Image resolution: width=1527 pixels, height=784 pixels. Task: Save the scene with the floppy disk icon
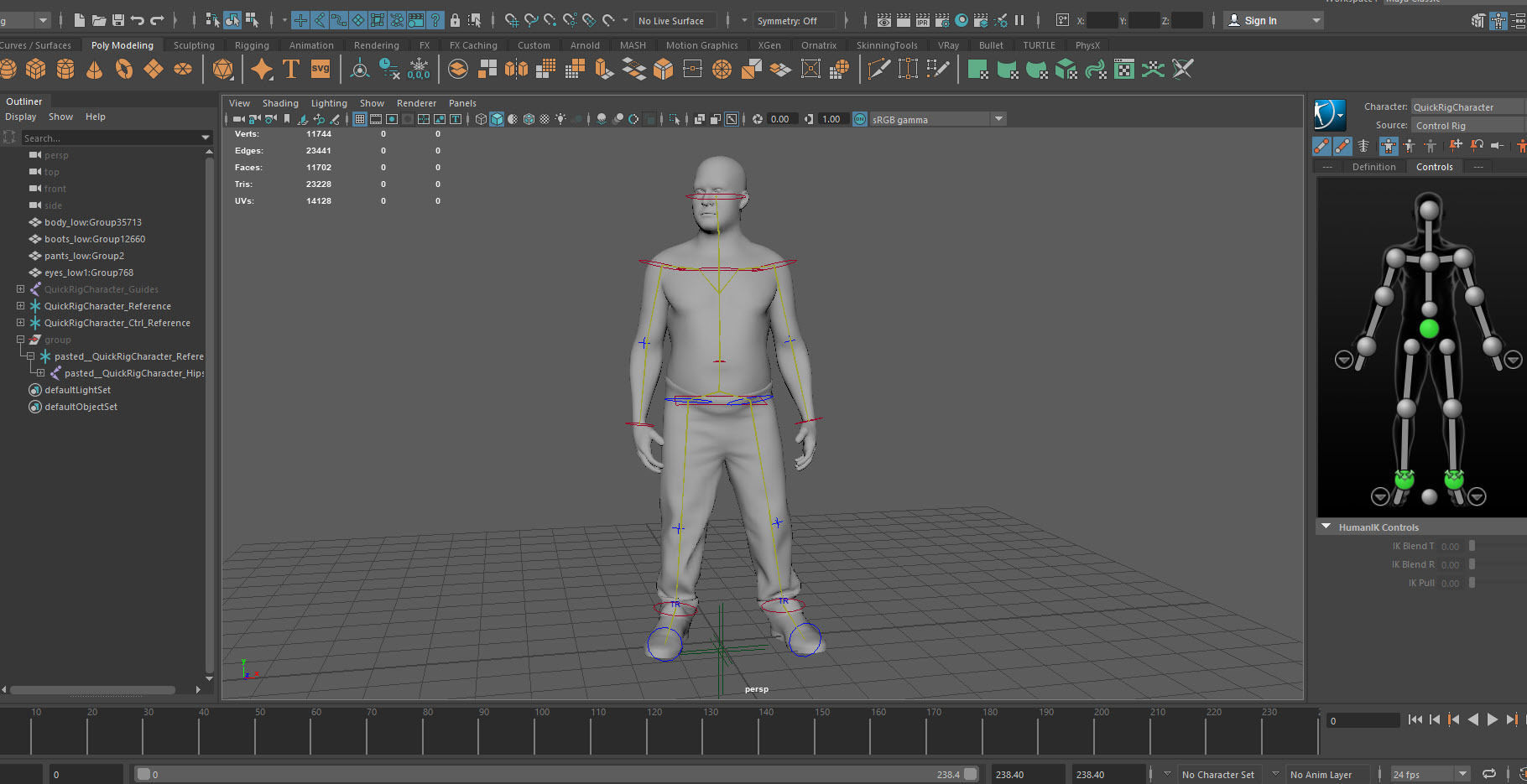pyautogui.click(x=117, y=20)
